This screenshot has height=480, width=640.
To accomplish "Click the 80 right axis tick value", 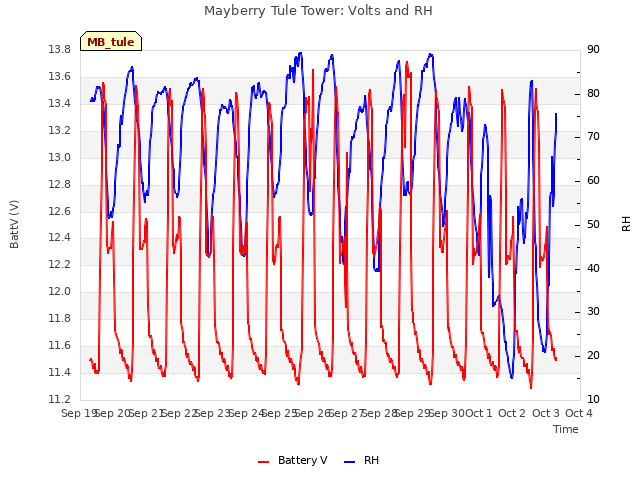I will point(593,93).
